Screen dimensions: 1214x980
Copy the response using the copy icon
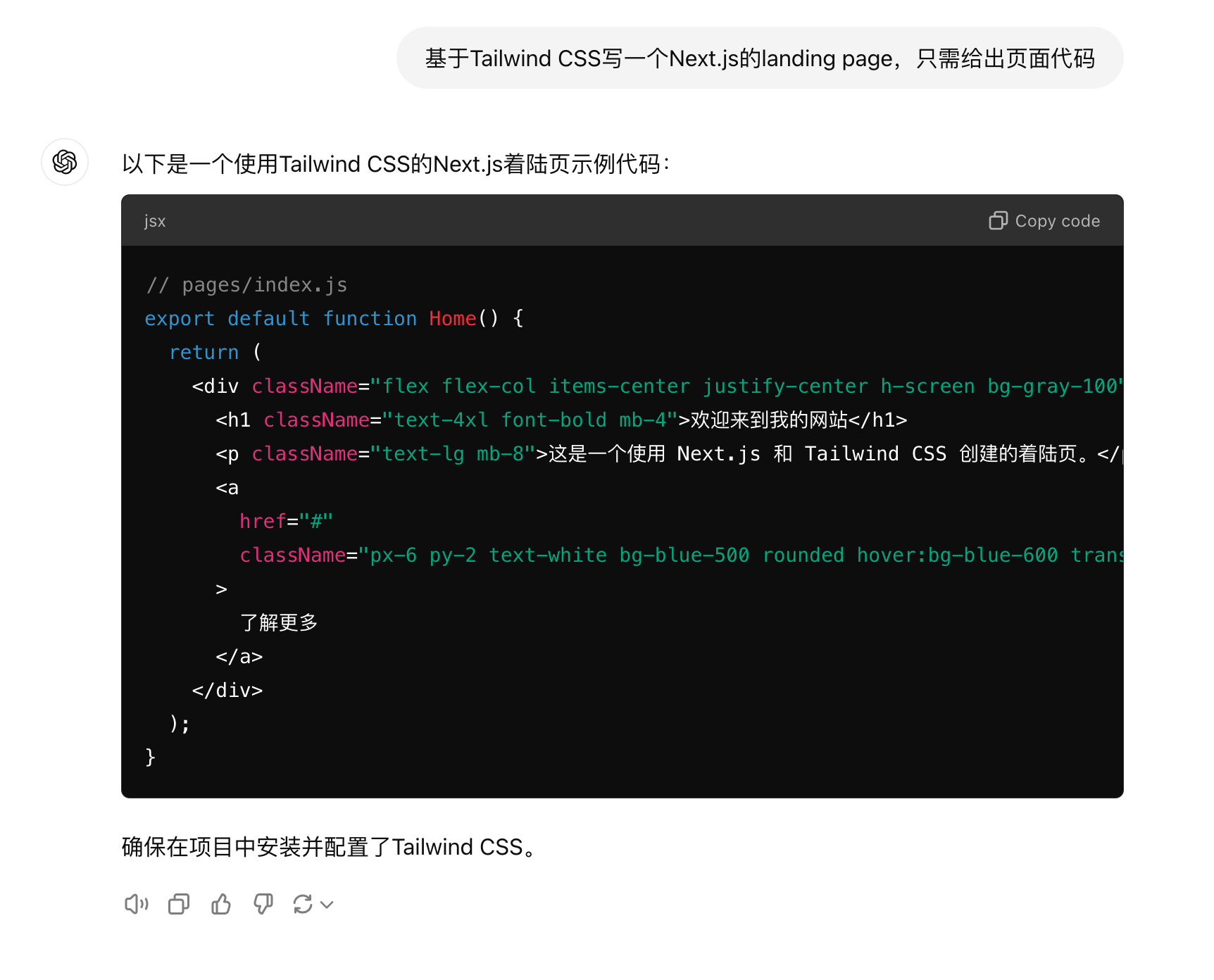[179, 904]
